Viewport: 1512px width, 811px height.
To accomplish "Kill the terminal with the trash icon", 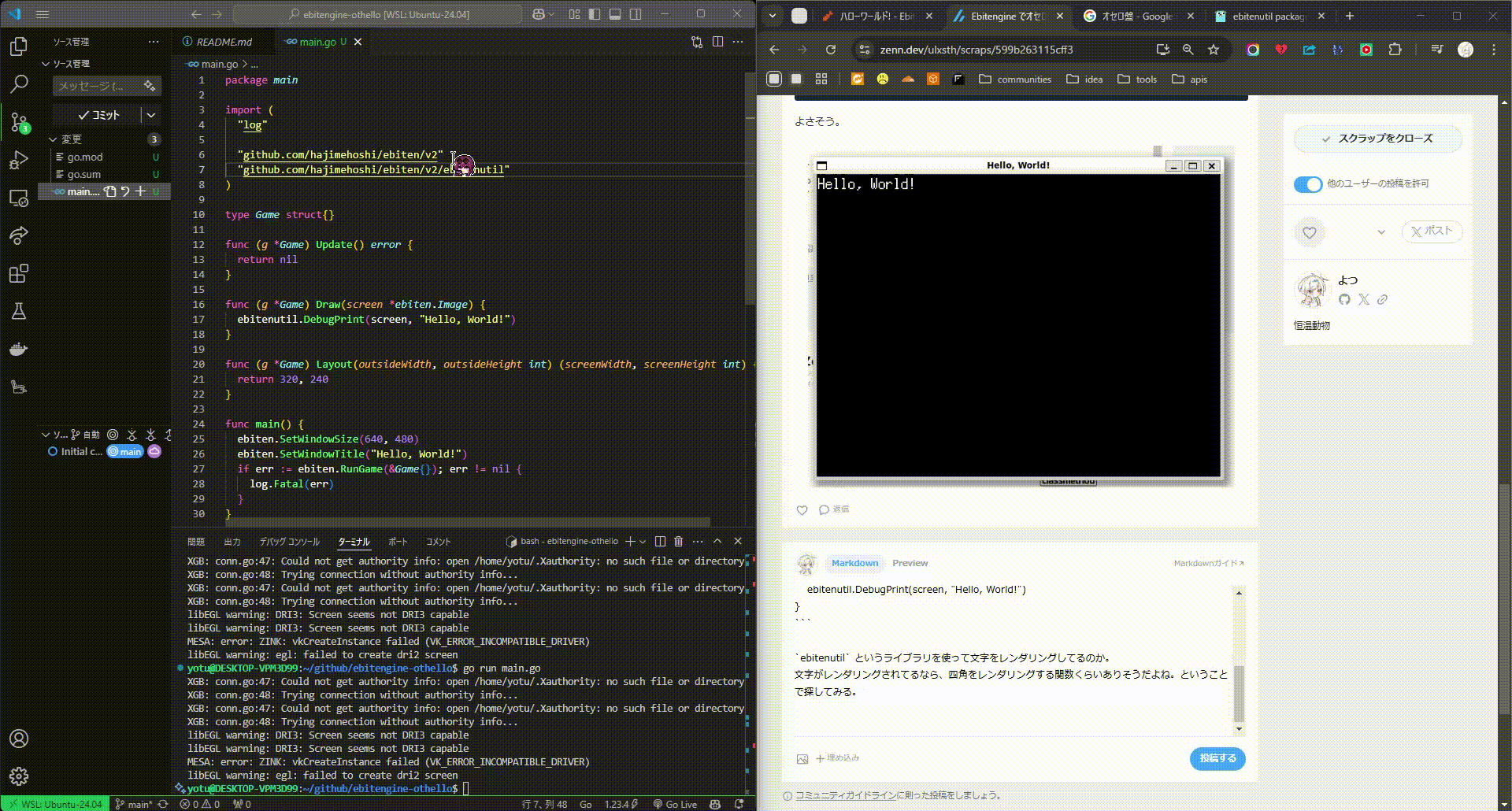I will 678,541.
